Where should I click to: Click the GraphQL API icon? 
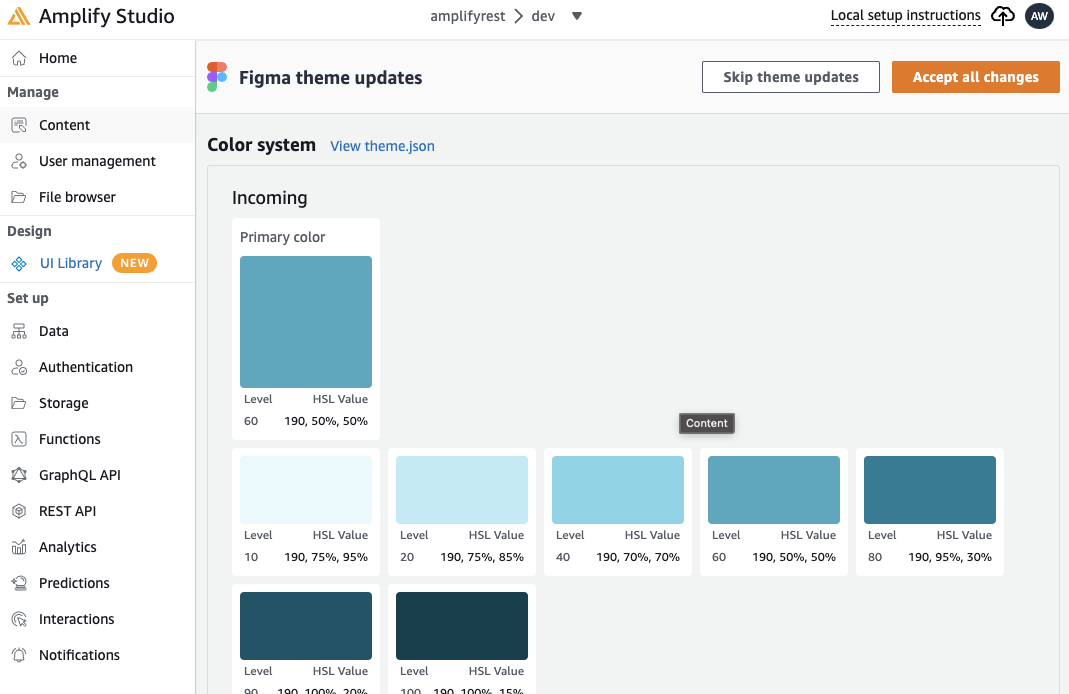19,475
